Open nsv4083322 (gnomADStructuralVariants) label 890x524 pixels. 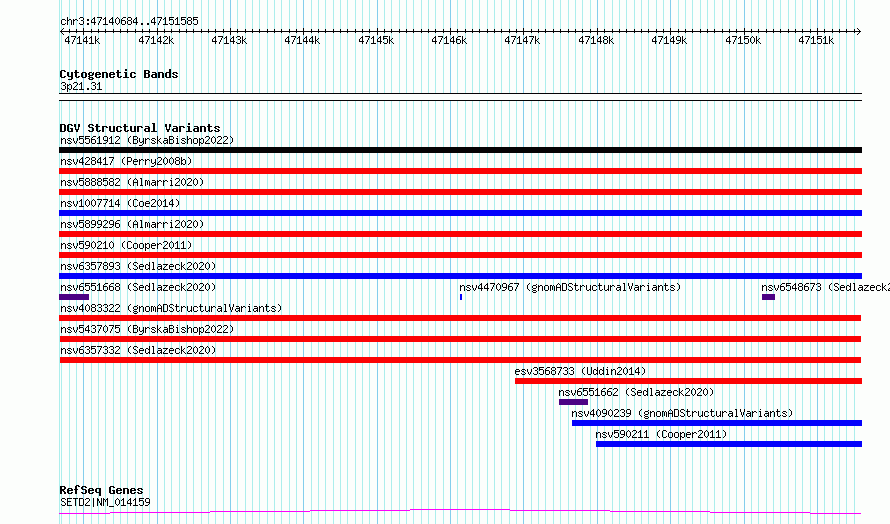tap(171, 308)
